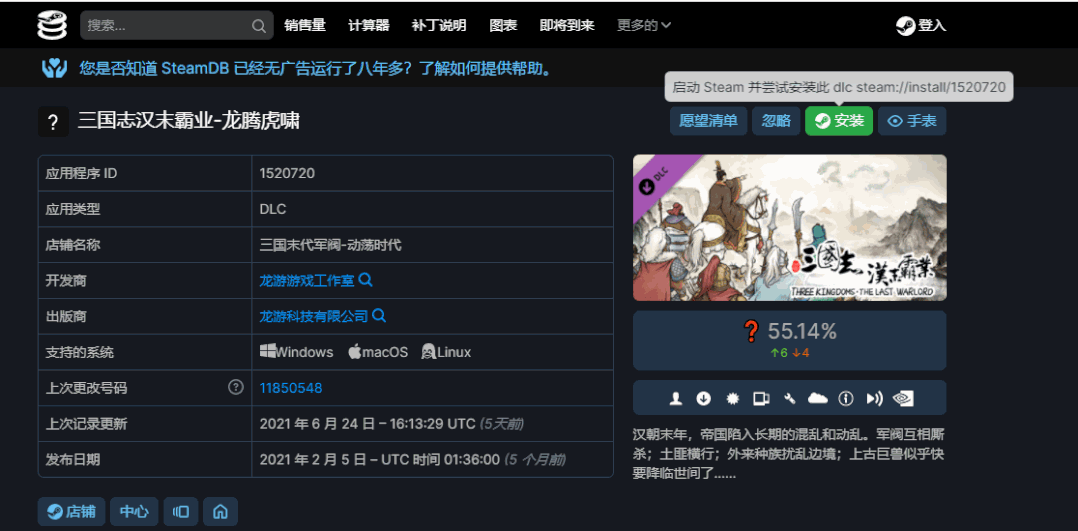Open the 计算器 menu item
This screenshot has height=531, width=1078.
coord(368,25)
